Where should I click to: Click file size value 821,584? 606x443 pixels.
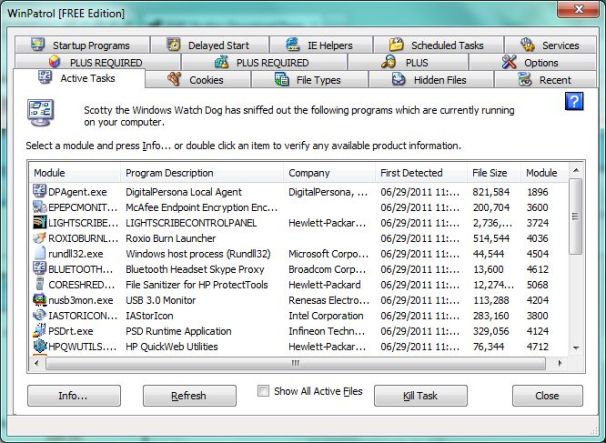491,192
